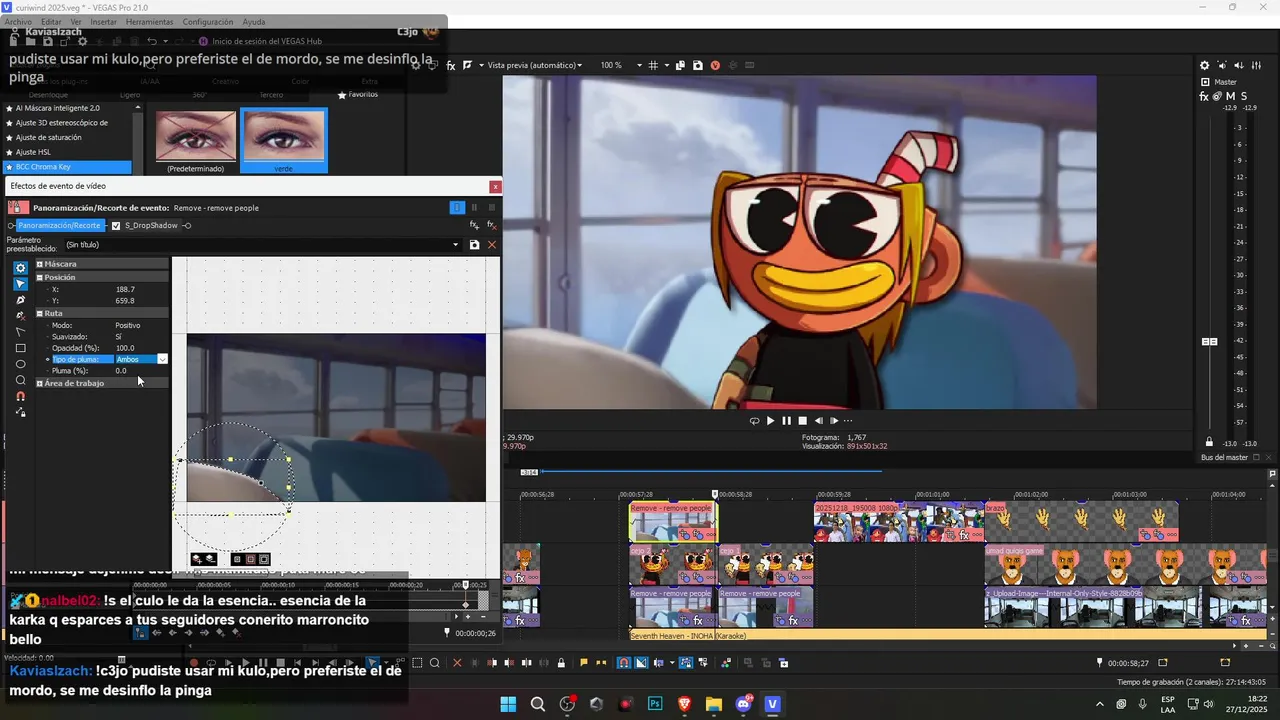Copy snapshot to clipboard icon
Viewport: 1280px width, 720px height.
tap(680, 65)
